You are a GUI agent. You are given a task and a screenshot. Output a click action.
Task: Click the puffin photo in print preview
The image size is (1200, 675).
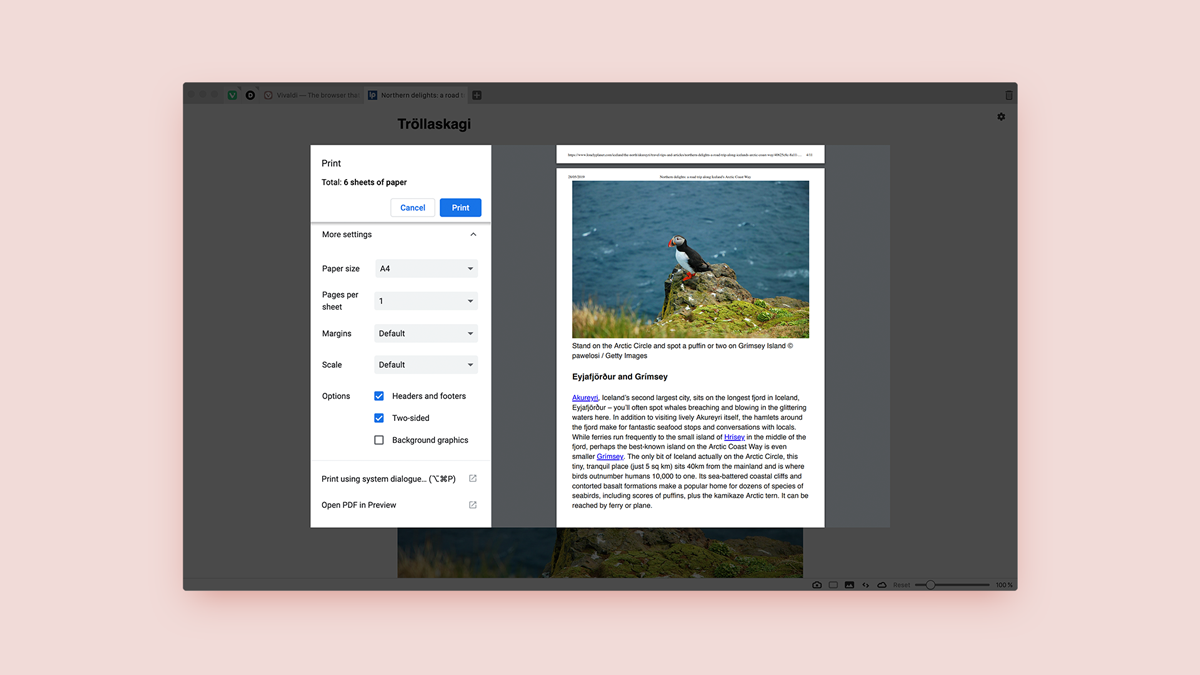[690, 259]
